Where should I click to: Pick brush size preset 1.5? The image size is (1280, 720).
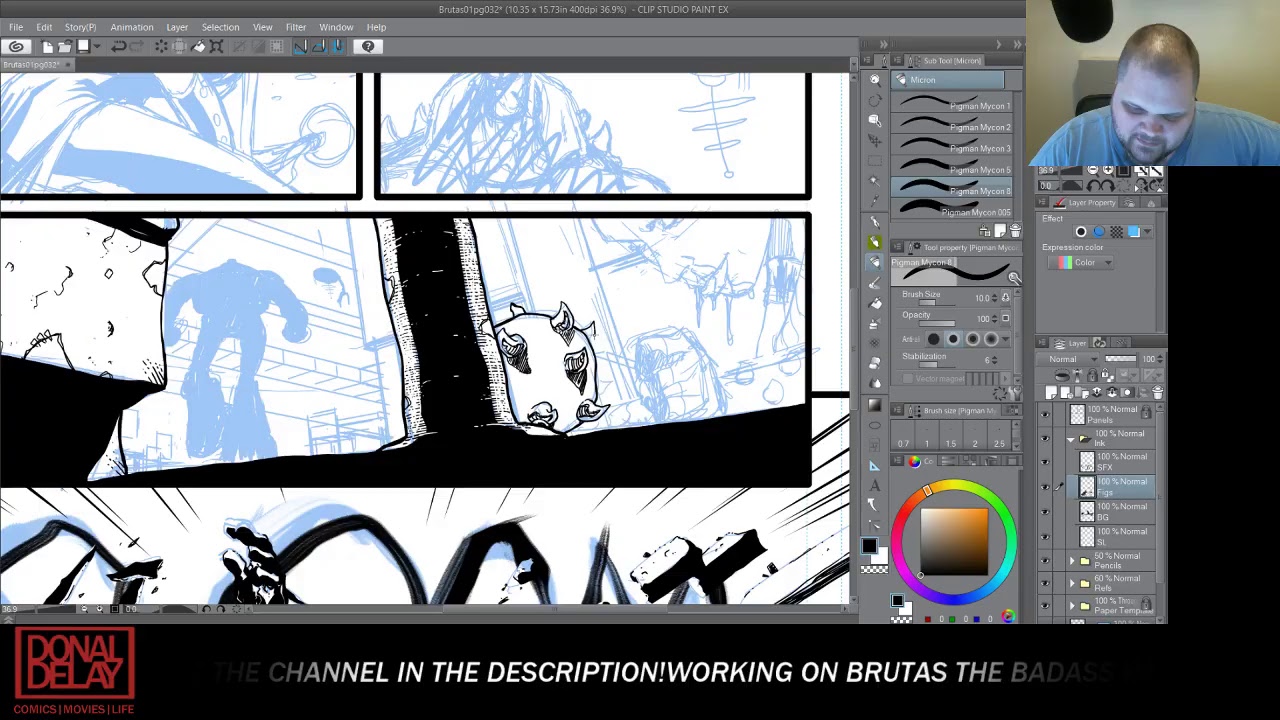click(x=950, y=443)
